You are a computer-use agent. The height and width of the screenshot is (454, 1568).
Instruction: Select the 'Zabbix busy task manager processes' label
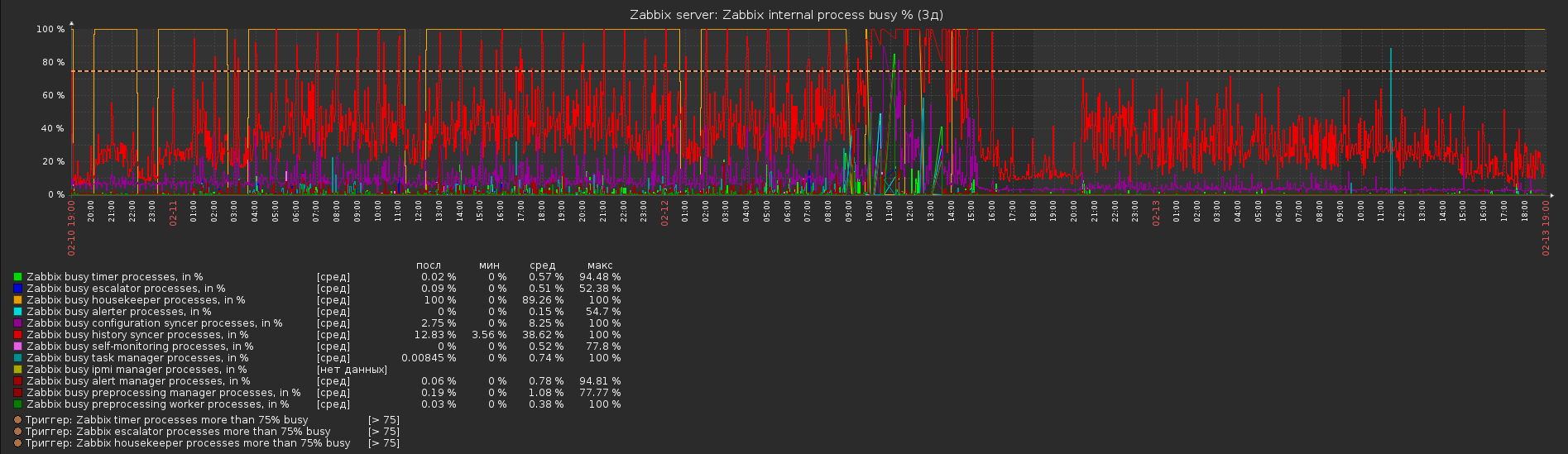coord(137,358)
